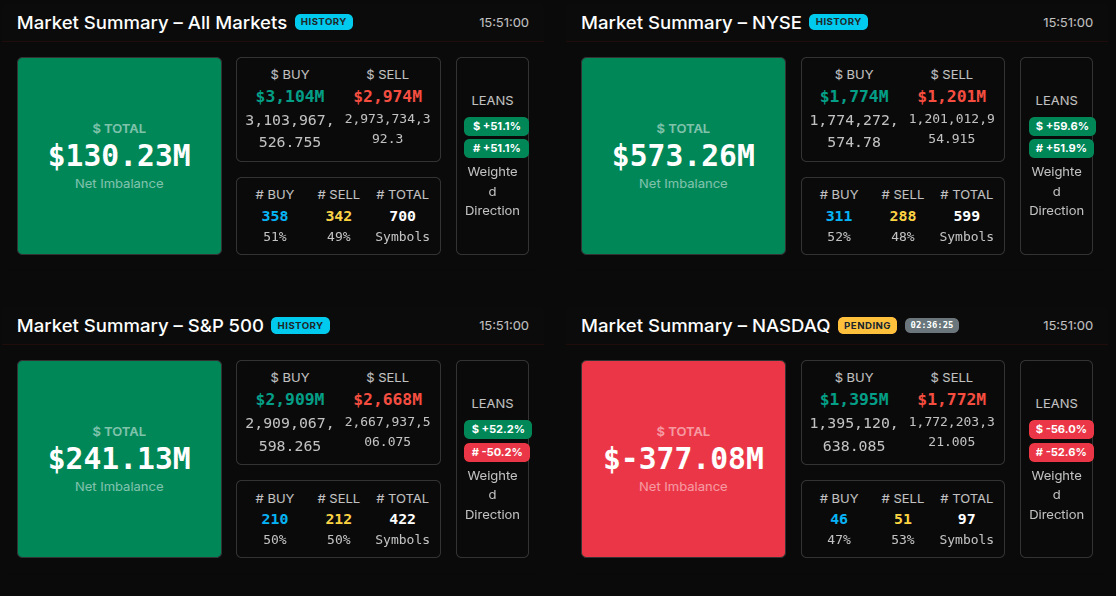Click the $ +59.6% lean badge
Image resolution: width=1116 pixels, height=596 pixels.
pos(1061,127)
